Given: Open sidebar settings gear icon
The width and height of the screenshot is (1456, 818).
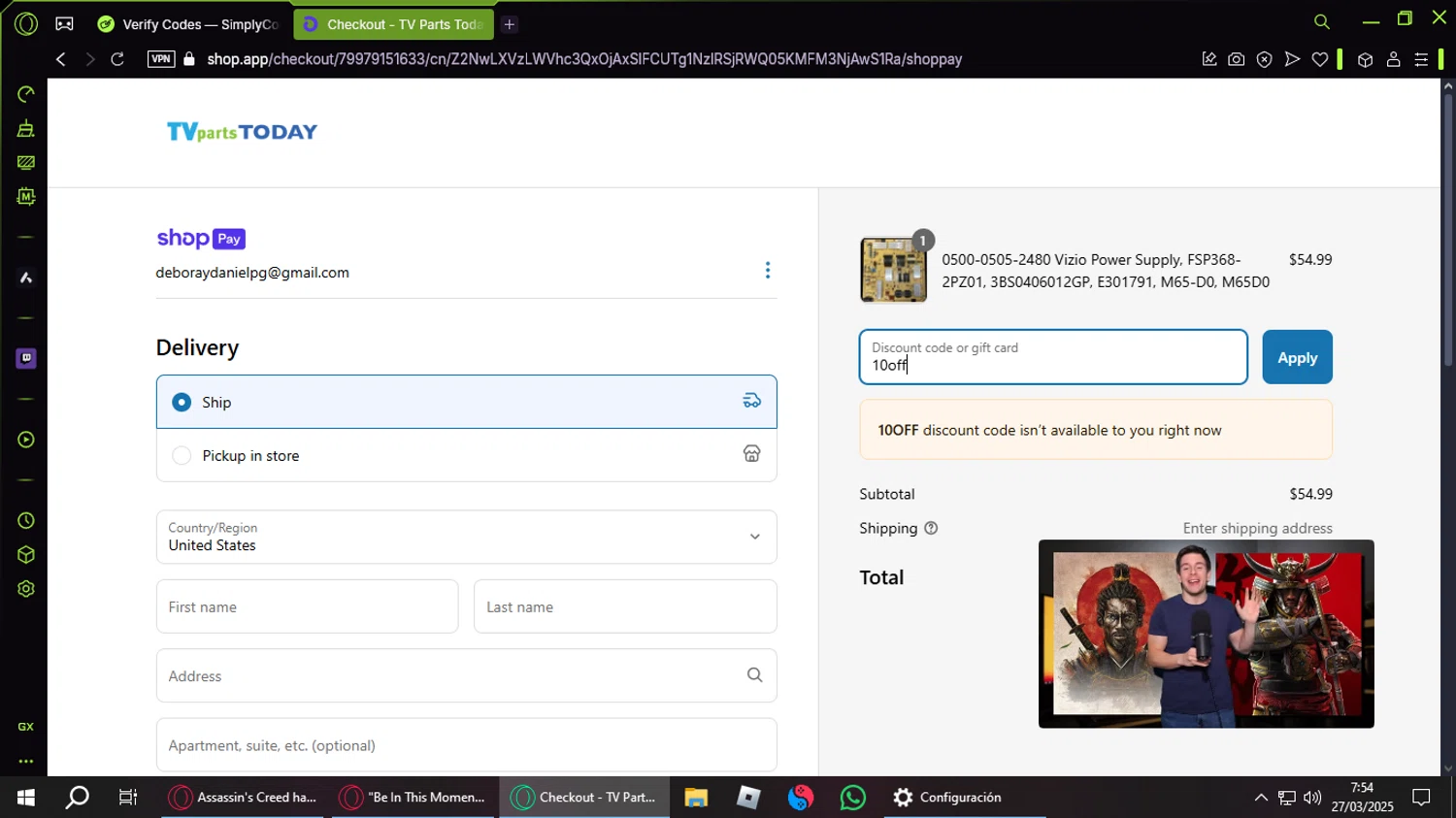Looking at the screenshot, I should point(26,589).
